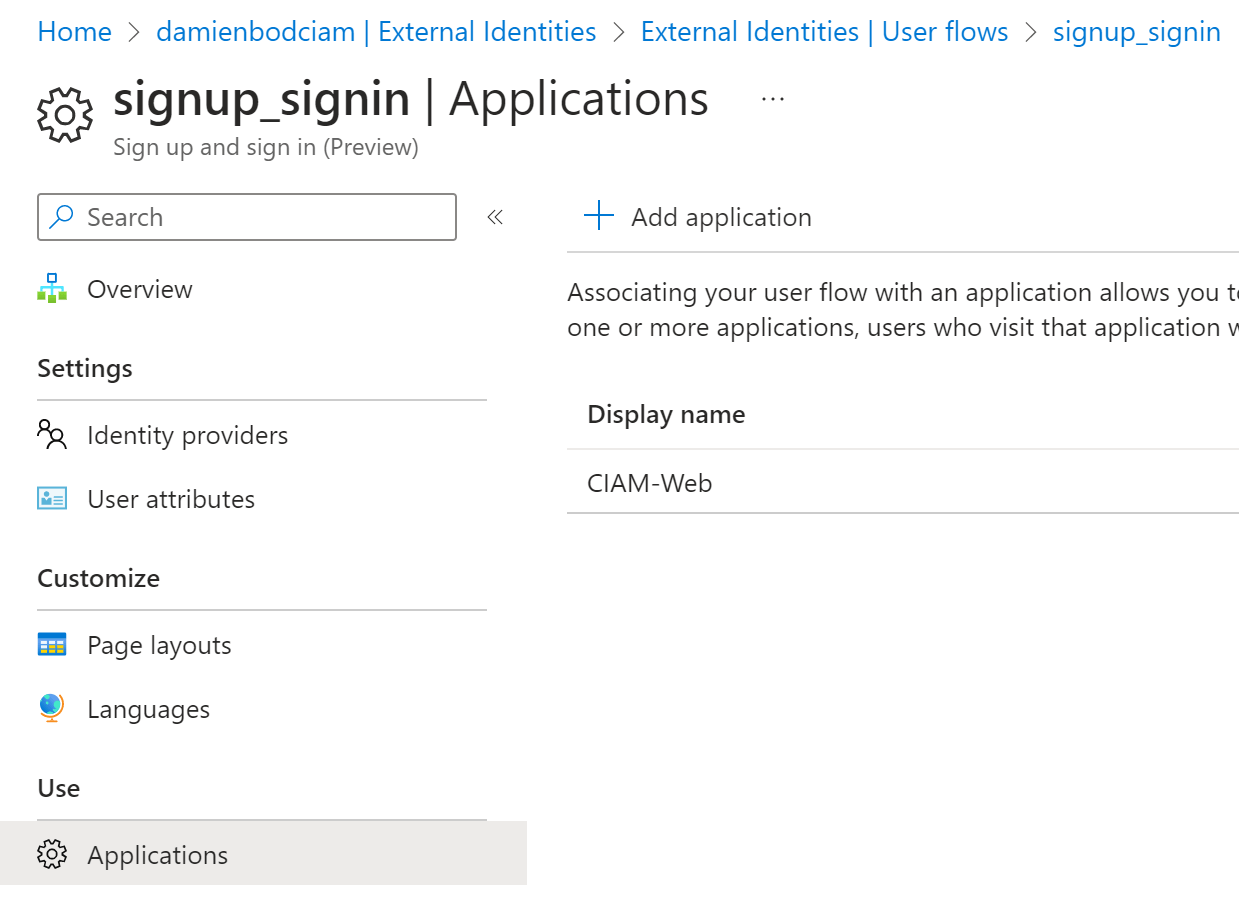The image size is (1239, 919).
Task: Select Identity providers in the Settings section
Action: (x=187, y=435)
